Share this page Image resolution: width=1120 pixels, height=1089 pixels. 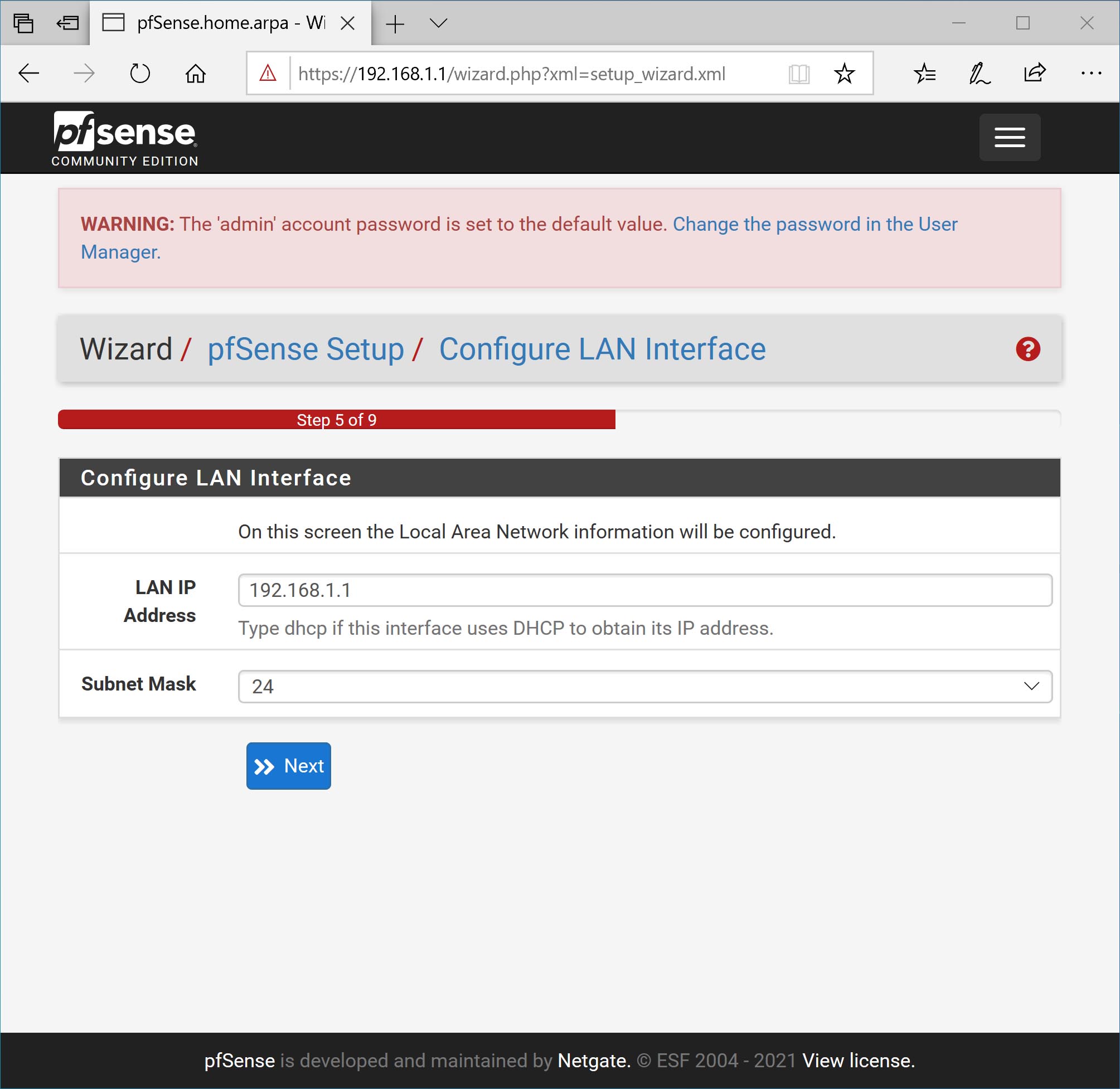point(1035,72)
